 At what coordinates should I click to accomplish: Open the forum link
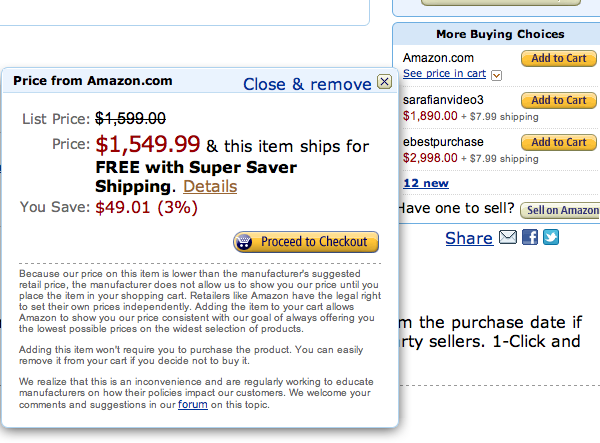pyautogui.click(x=193, y=405)
